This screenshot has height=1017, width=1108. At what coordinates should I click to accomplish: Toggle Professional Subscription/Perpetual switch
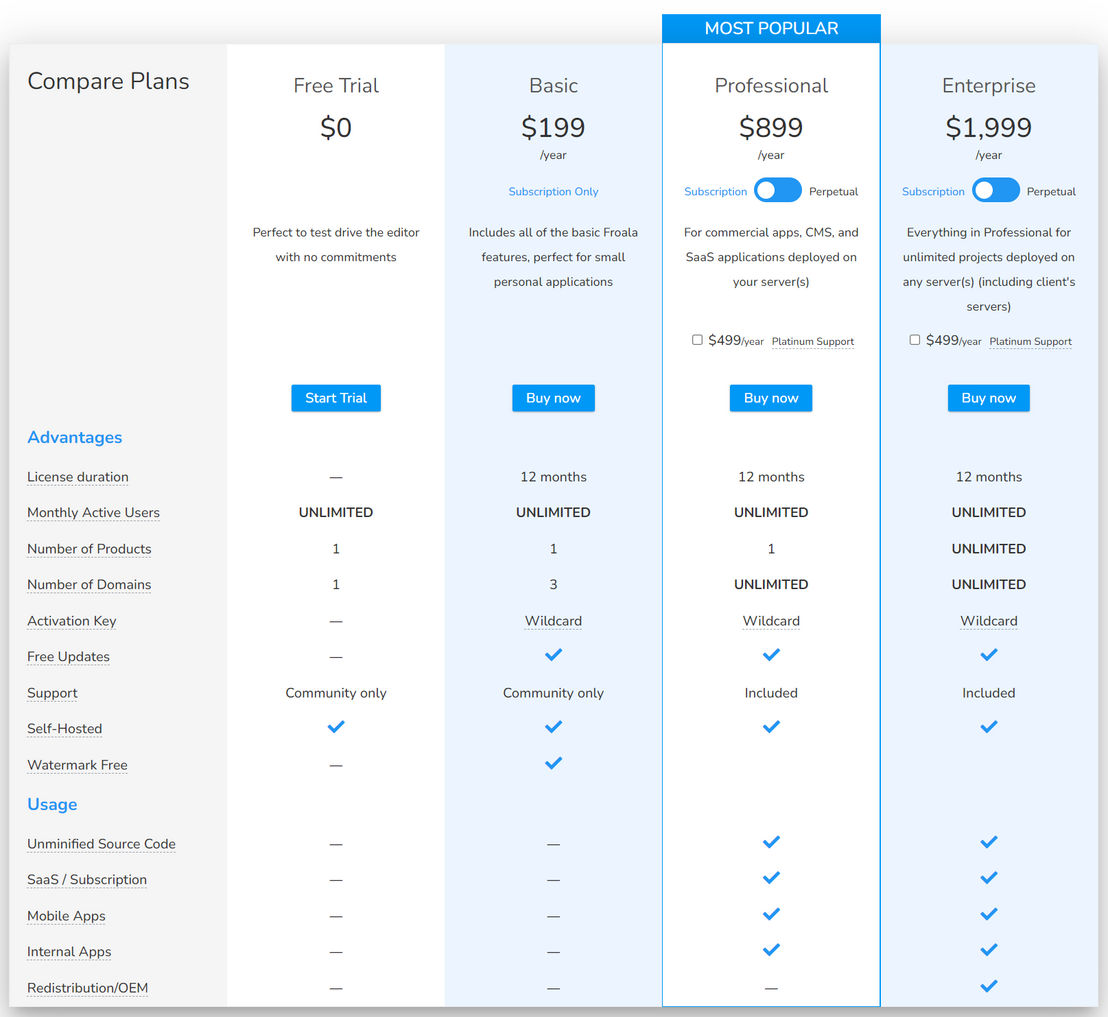pos(777,190)
